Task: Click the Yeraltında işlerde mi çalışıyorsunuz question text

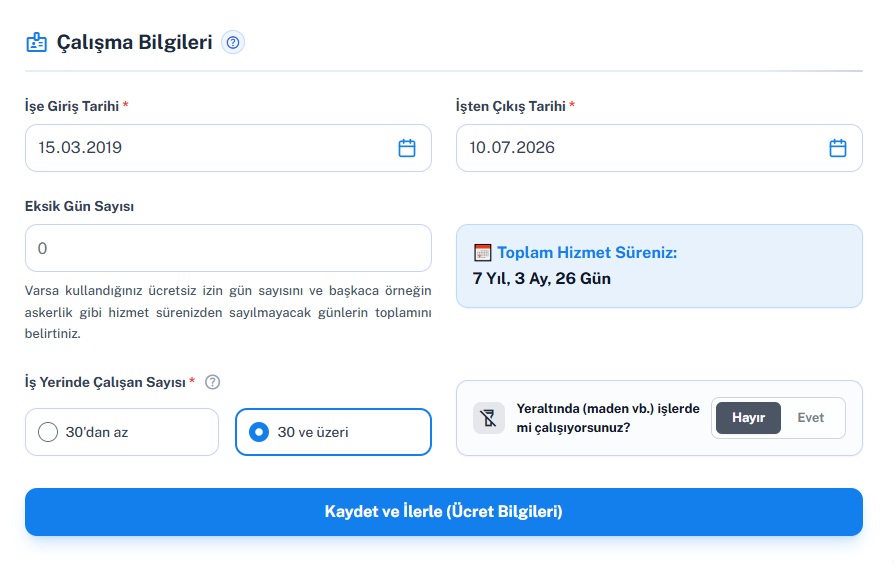Action: coord(608,418)
